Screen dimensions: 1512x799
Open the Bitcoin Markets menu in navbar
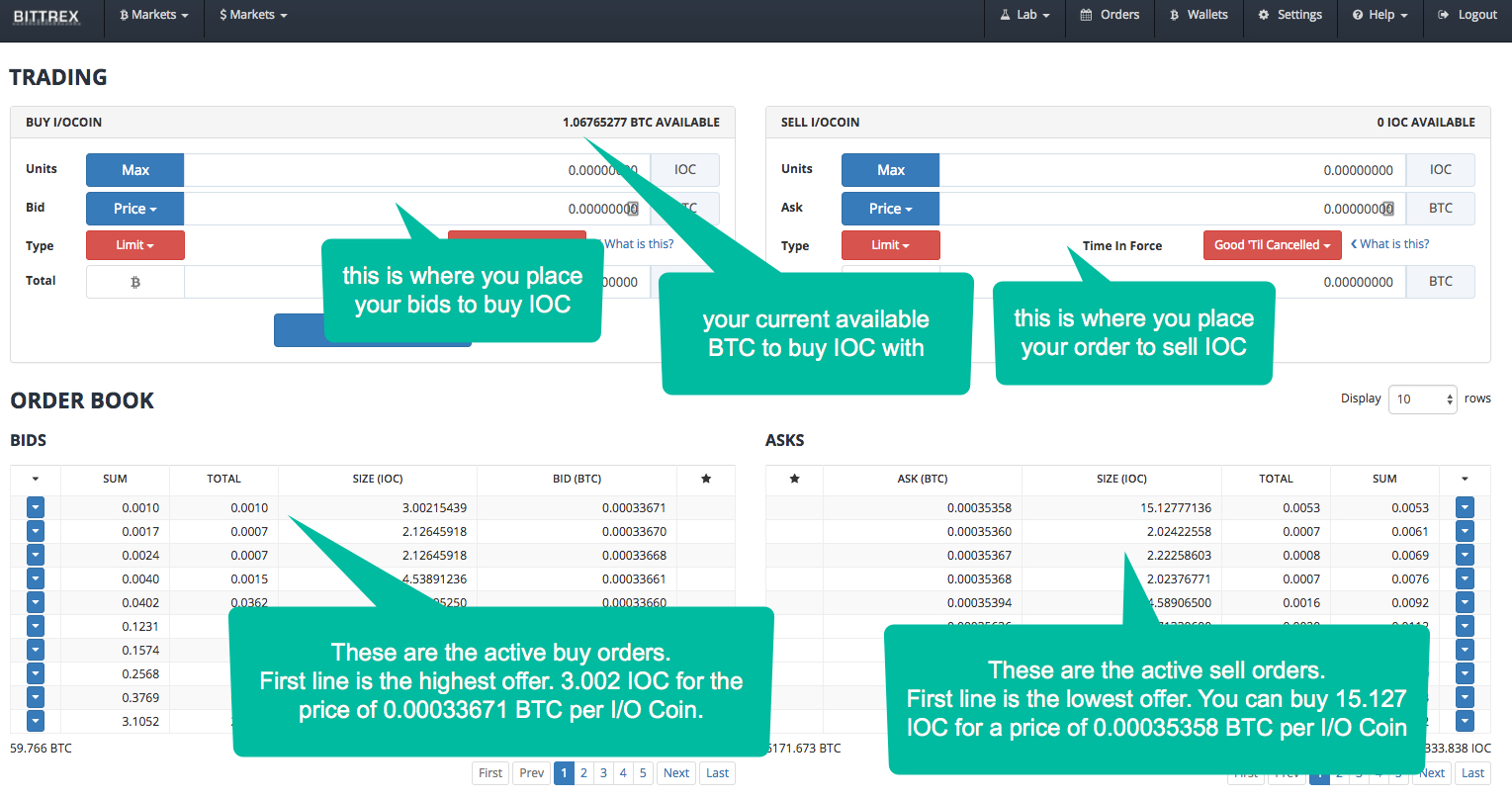[153, 15]
